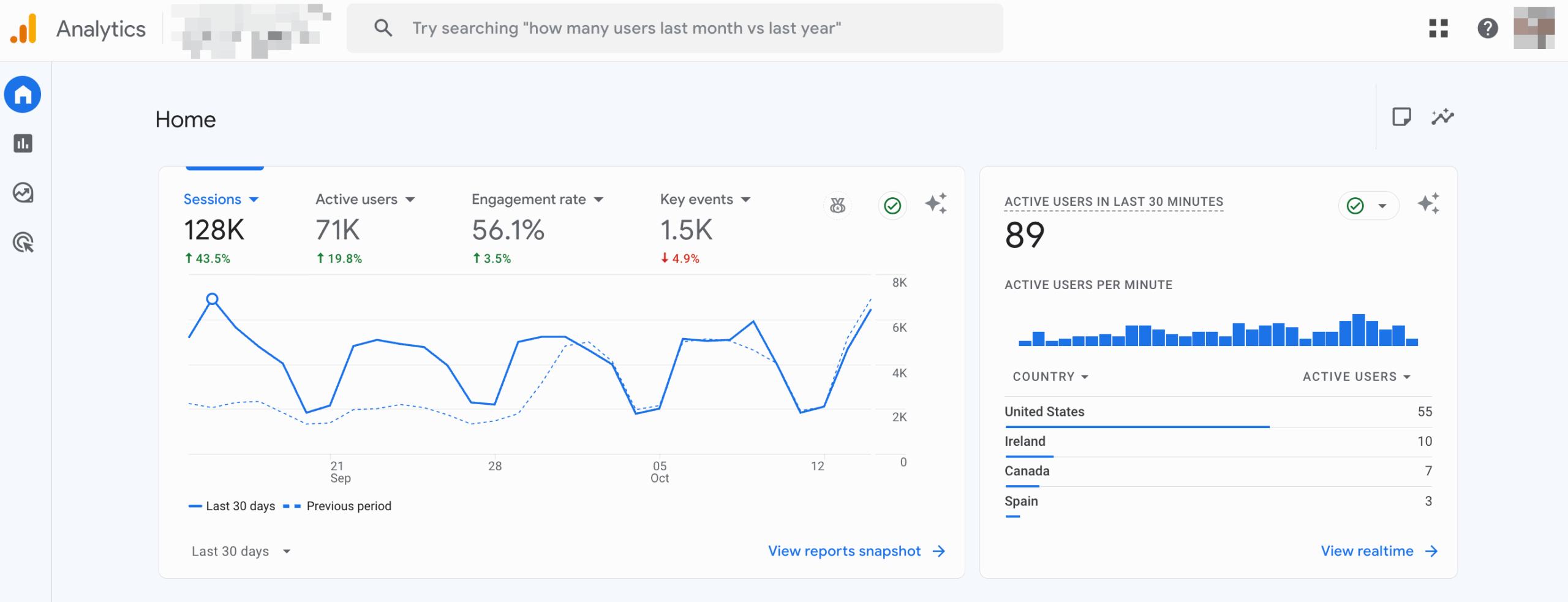This screenshot has height=602, width=1568.
Task: Click View reports snapshot link
Action: (856, 551)
